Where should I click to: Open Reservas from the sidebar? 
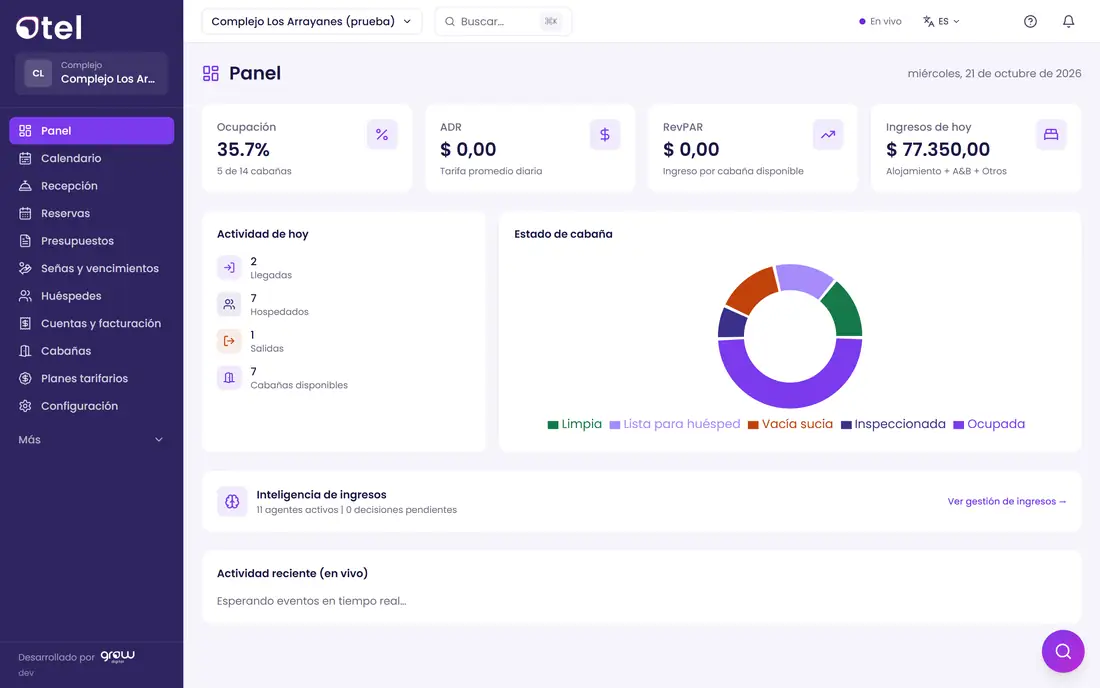91,213
